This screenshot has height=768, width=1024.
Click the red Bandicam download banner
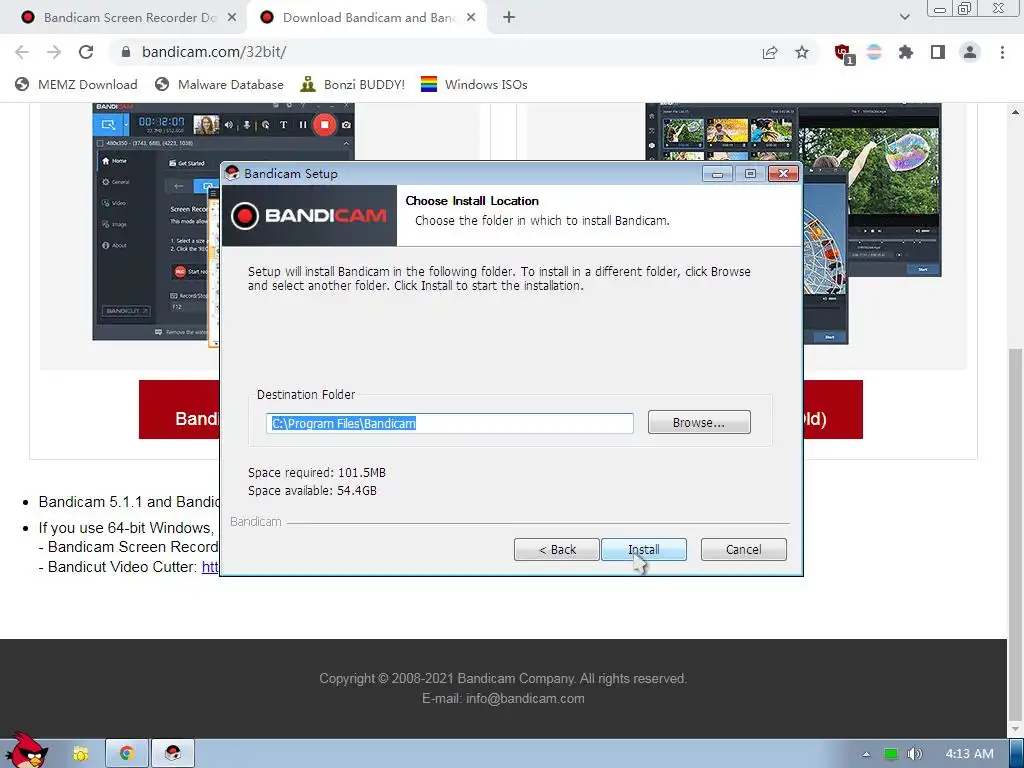click(x=179, y=409)
